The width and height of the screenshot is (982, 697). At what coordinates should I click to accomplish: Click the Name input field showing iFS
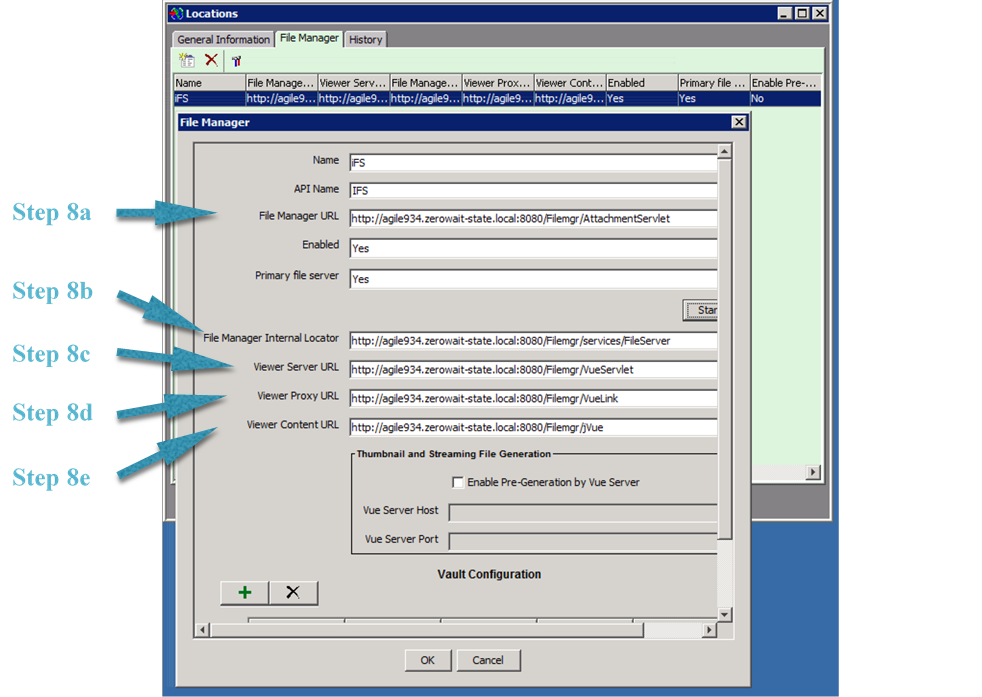[530, 161]
